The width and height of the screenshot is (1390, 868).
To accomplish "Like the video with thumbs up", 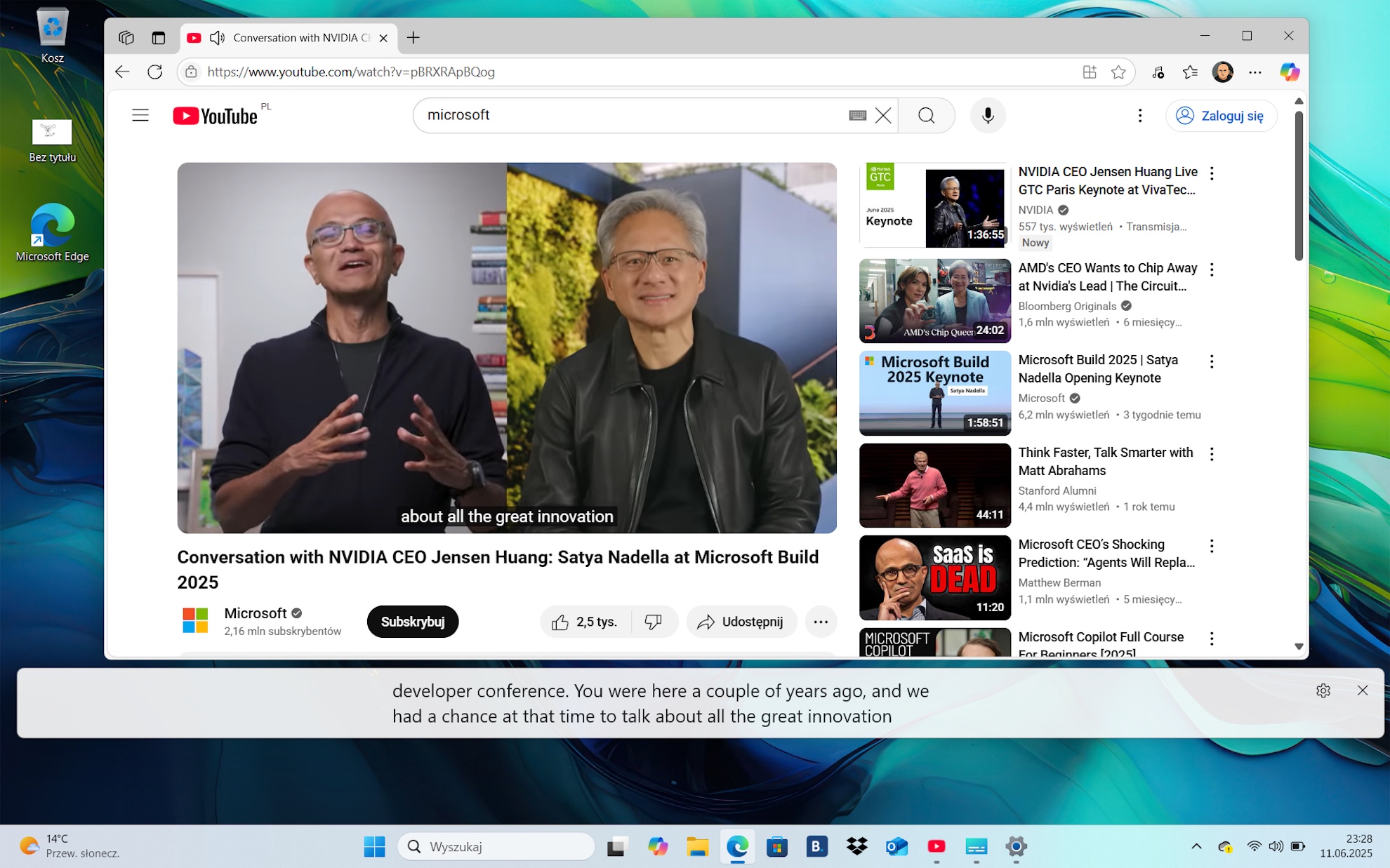I will (585, 622).
